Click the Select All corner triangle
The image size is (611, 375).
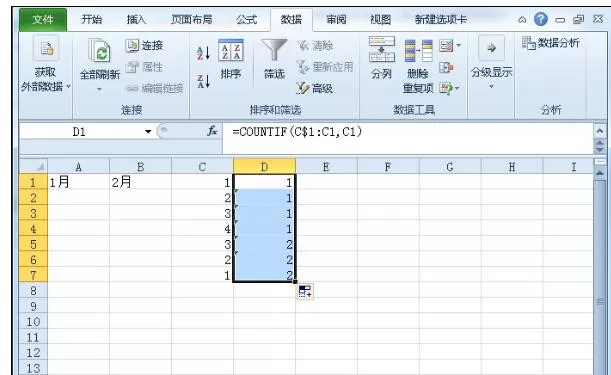coord(34,166)
